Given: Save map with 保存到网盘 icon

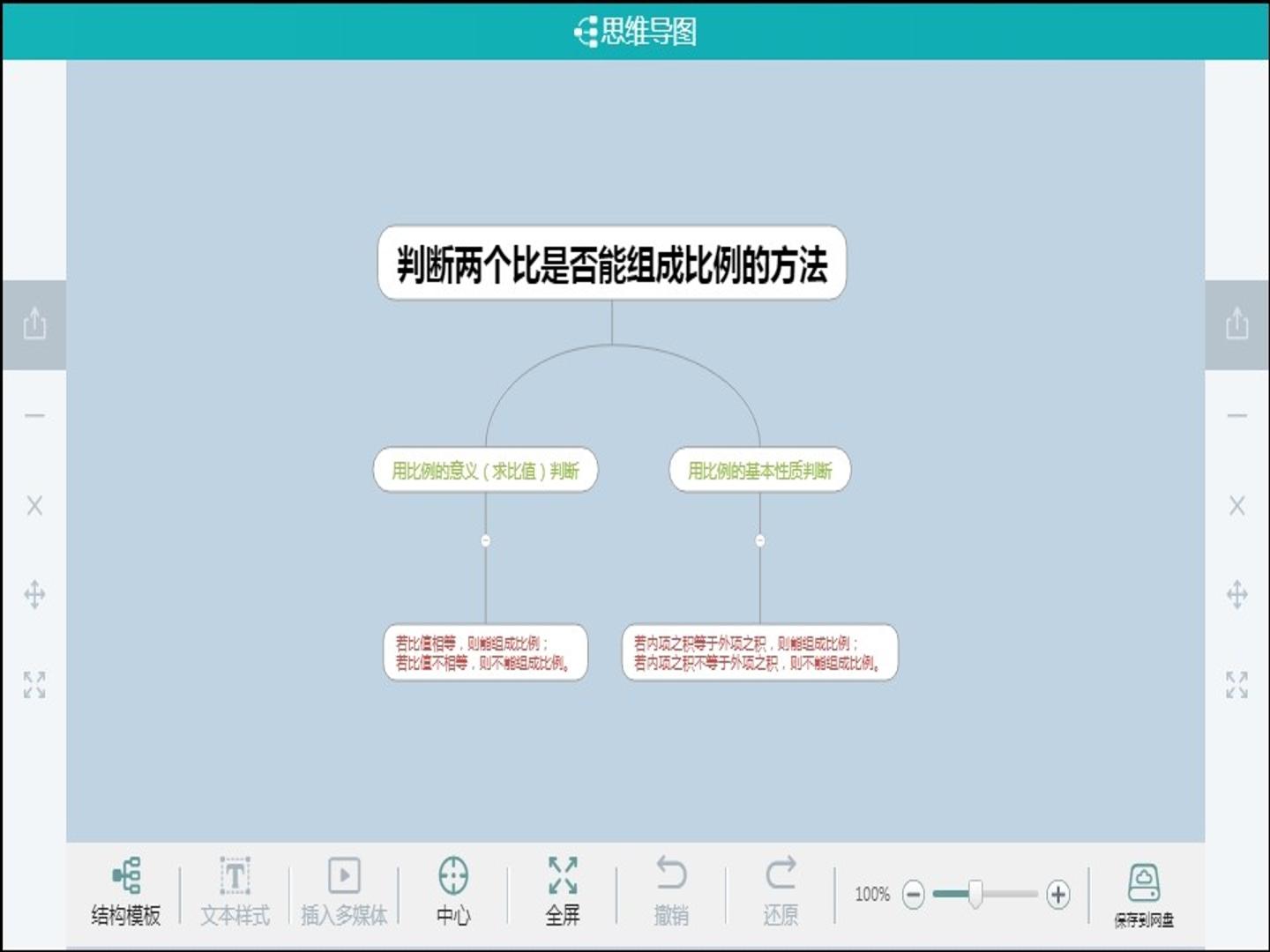Looking at the screenshot, I should [x=1144, y=894].
